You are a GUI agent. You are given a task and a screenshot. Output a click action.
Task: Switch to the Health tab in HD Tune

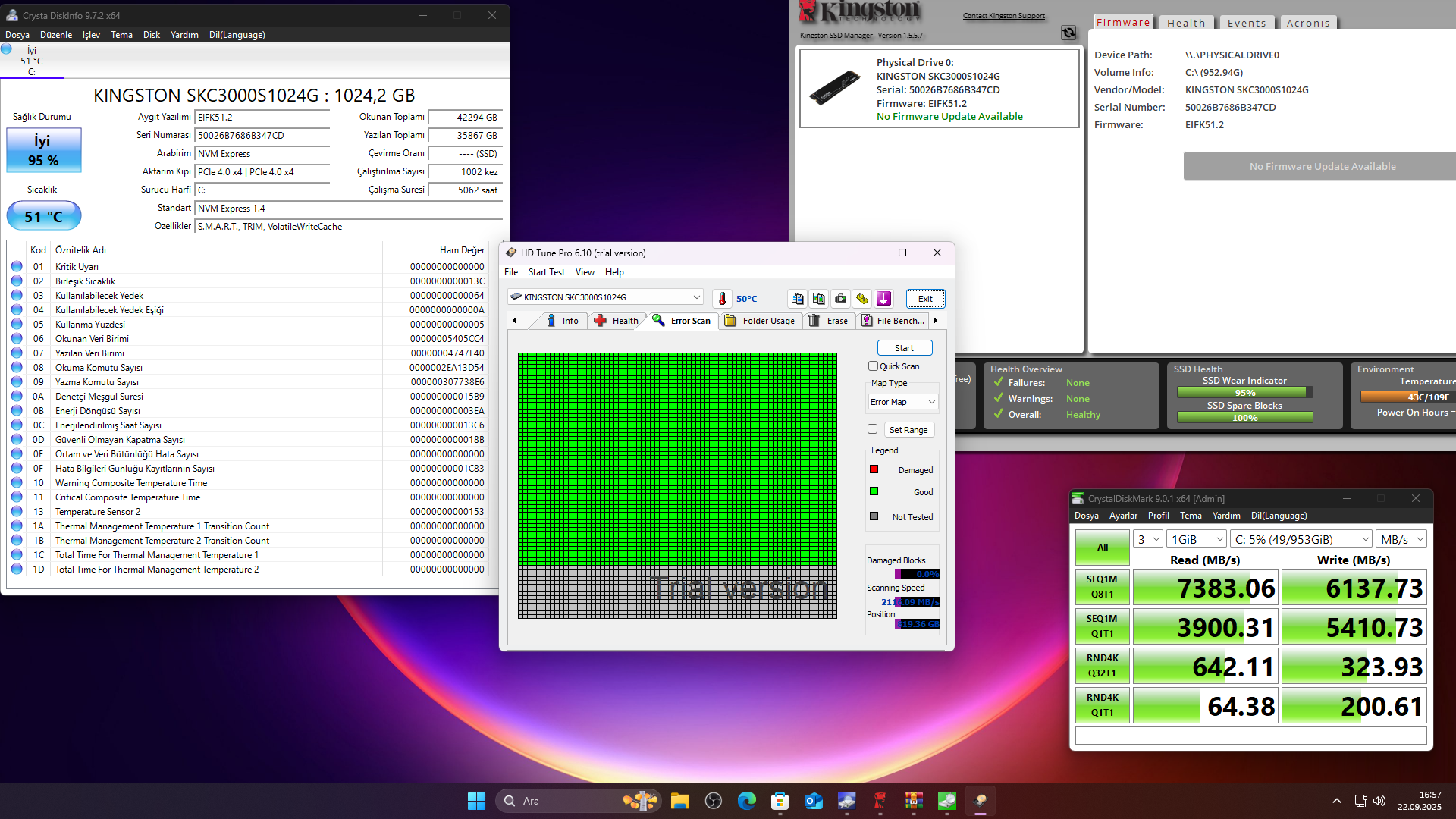tap(617, 321)
